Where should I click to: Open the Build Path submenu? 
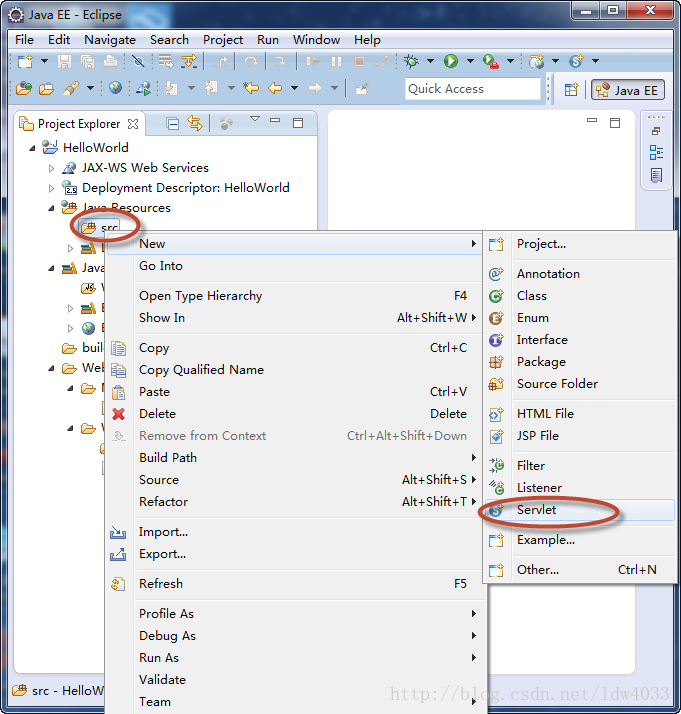[296, 458]
